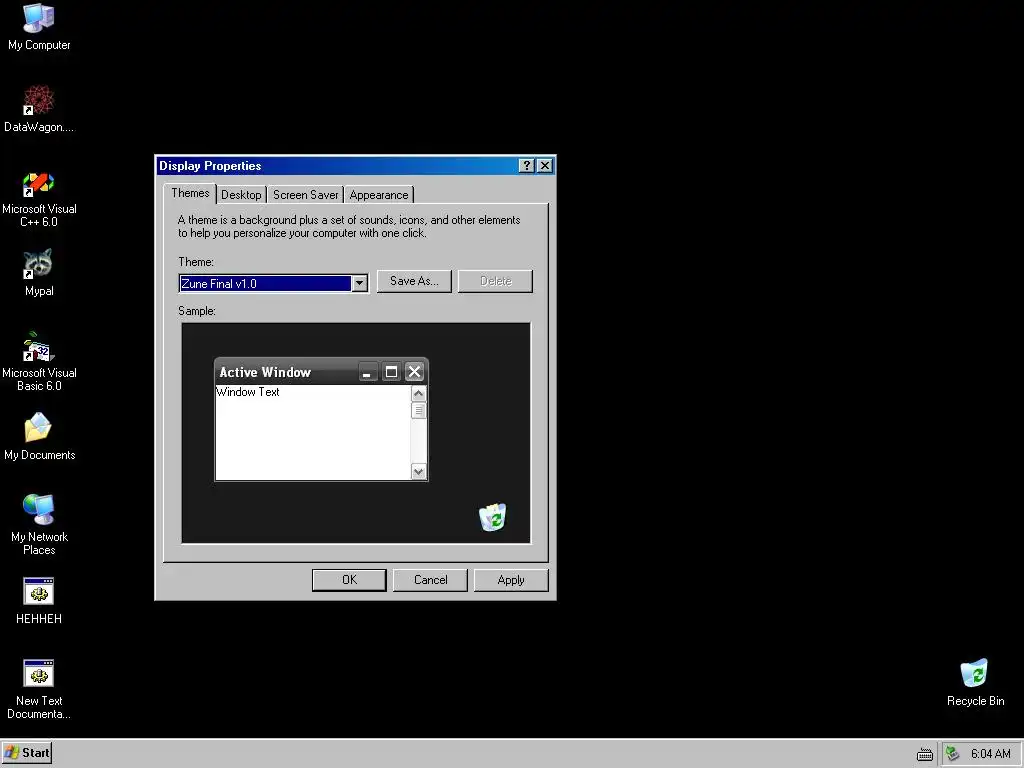Click the system tray network icon
The image size is (1024, 768).
tap(953, 754)
